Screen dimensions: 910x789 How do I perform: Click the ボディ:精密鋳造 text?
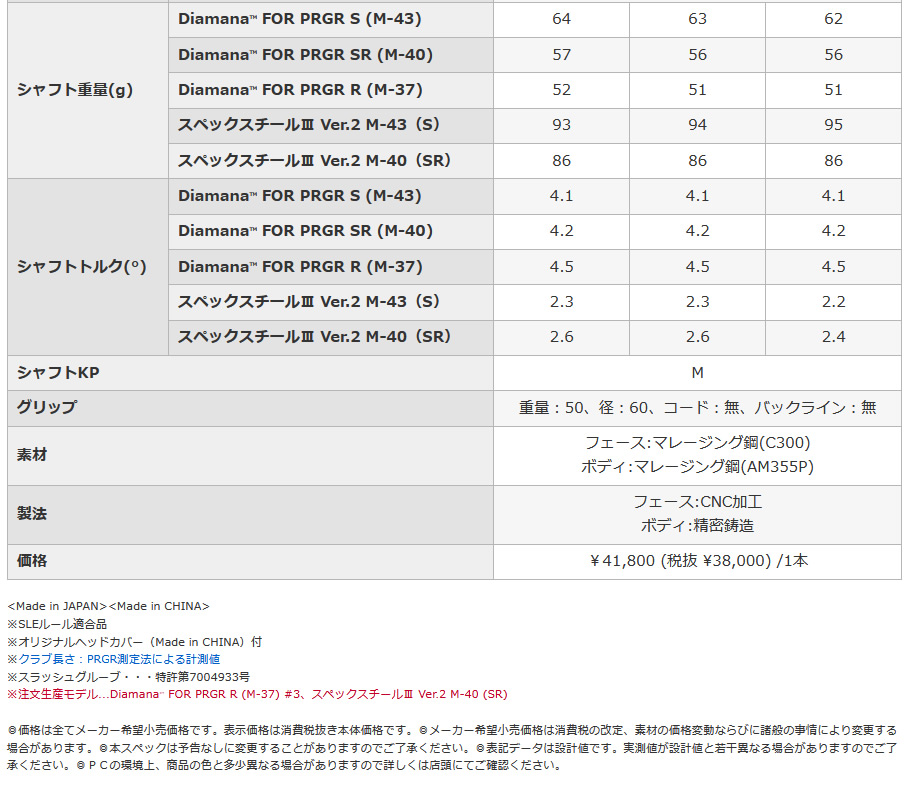click(698, 526)
